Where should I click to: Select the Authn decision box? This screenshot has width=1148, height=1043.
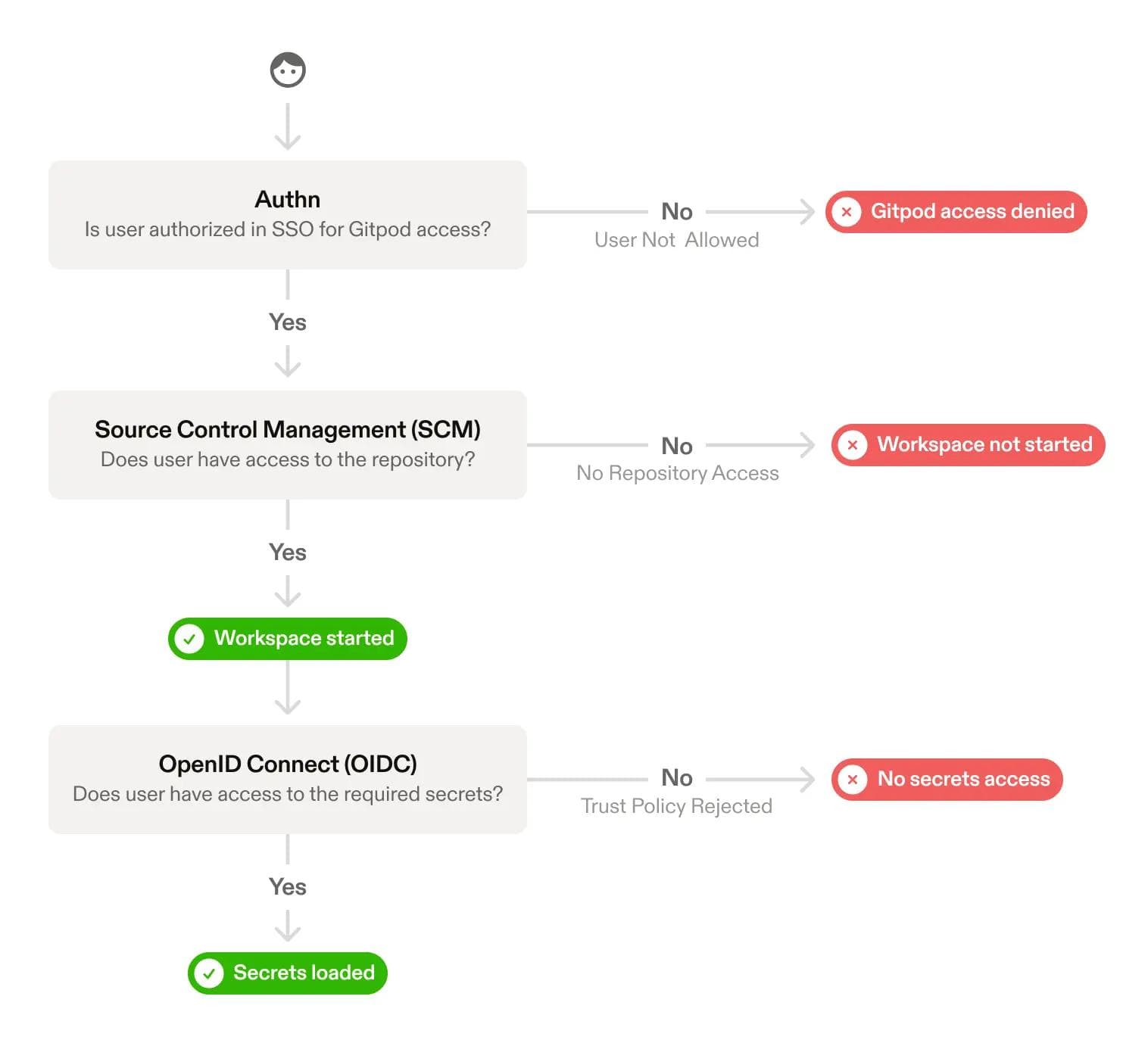pos(288,214)
